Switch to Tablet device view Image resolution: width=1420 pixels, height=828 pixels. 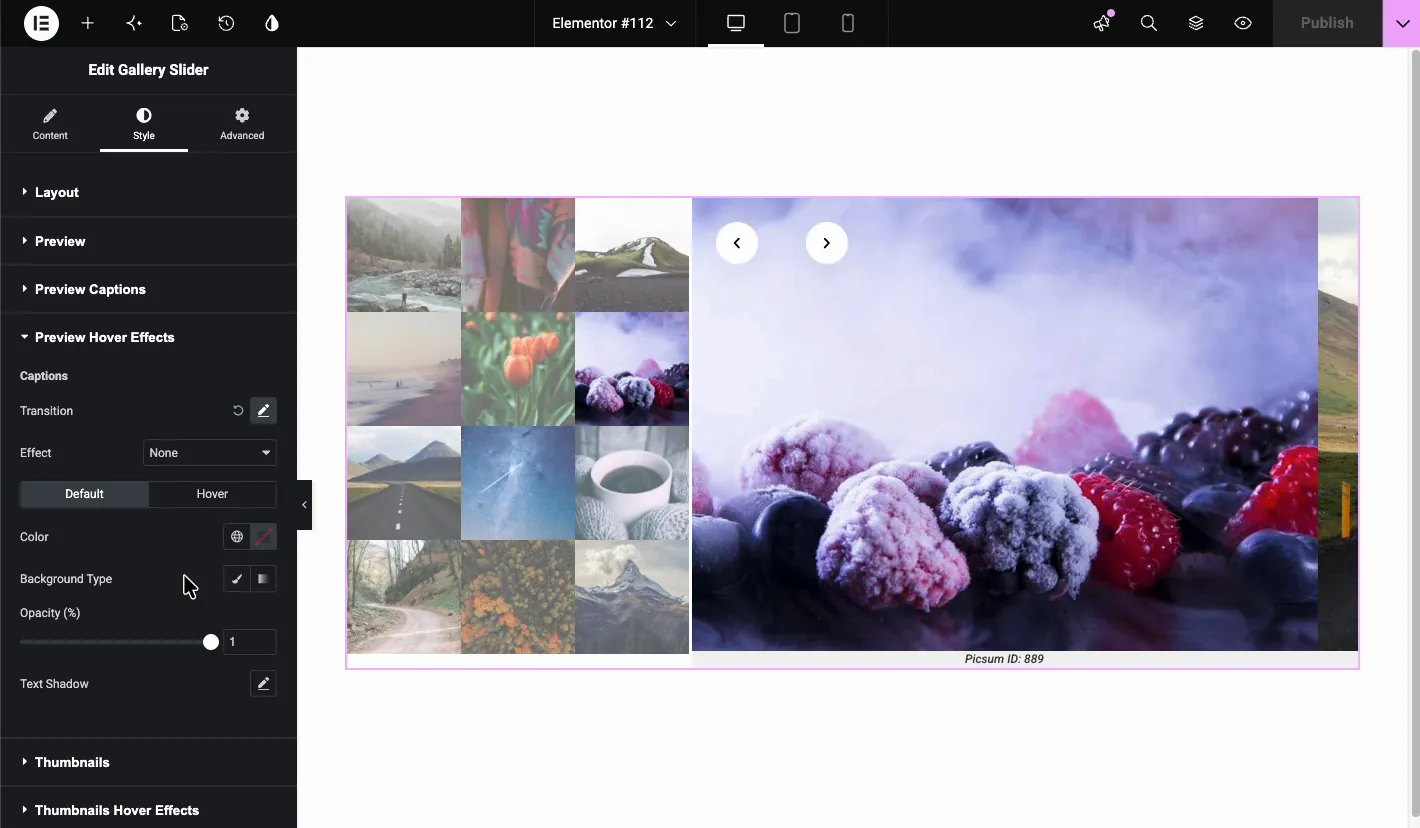pos(792,23)
